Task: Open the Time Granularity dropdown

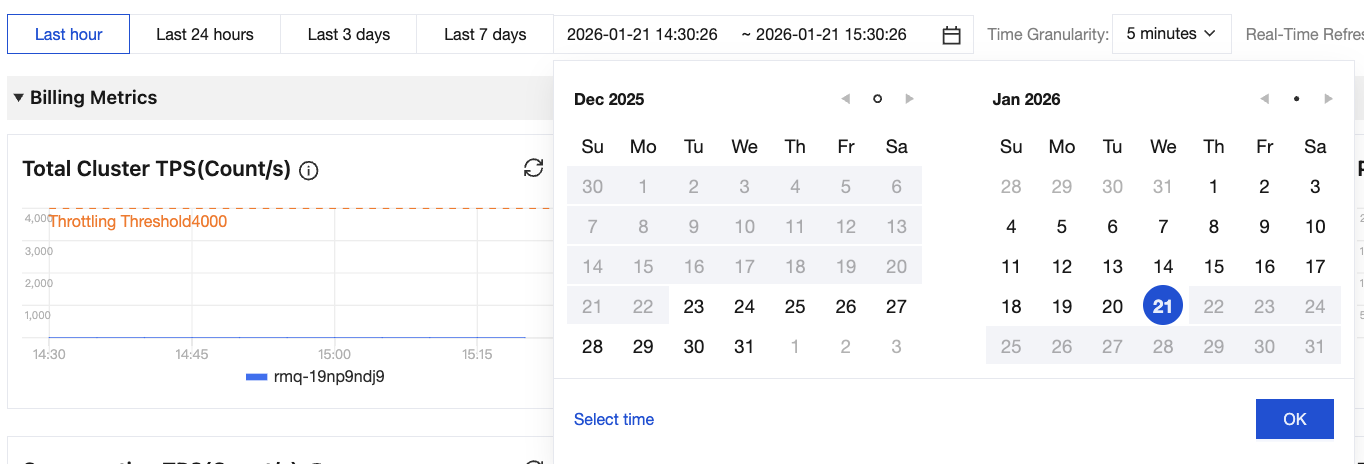Action: coord(1171,34)
